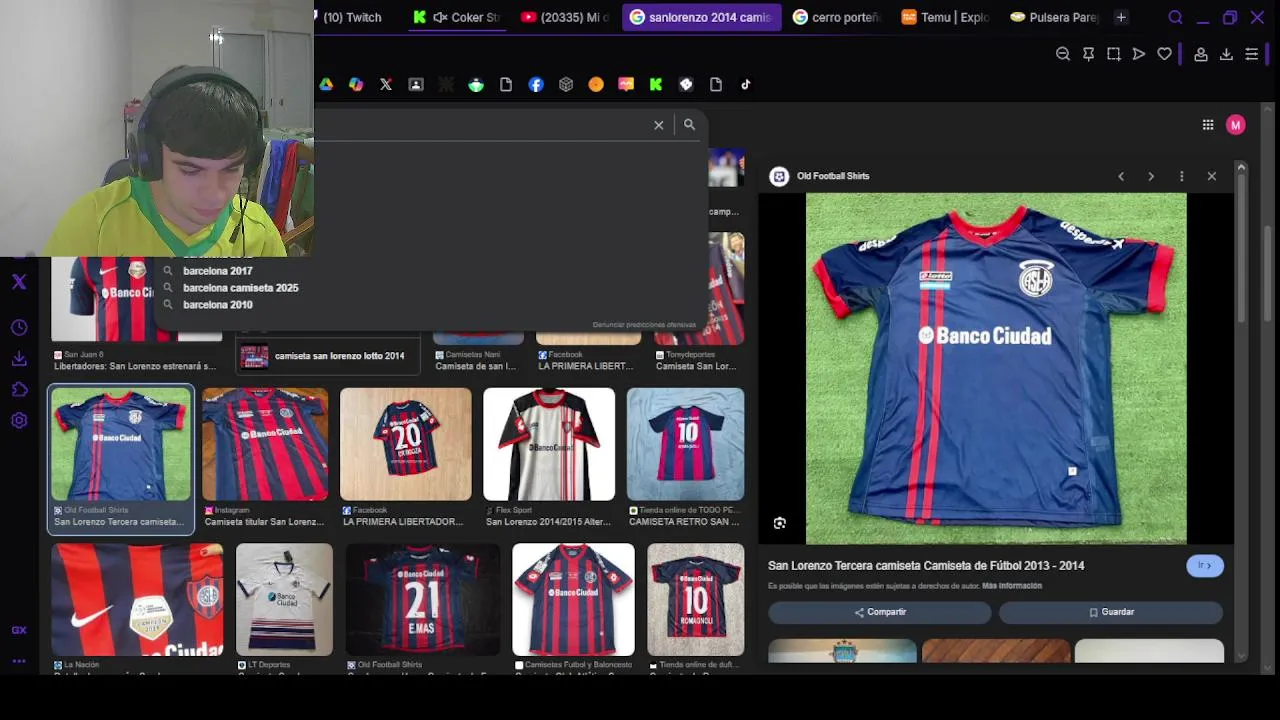Clear the Google search box text
1280x720 pixels.
point(659,125)
